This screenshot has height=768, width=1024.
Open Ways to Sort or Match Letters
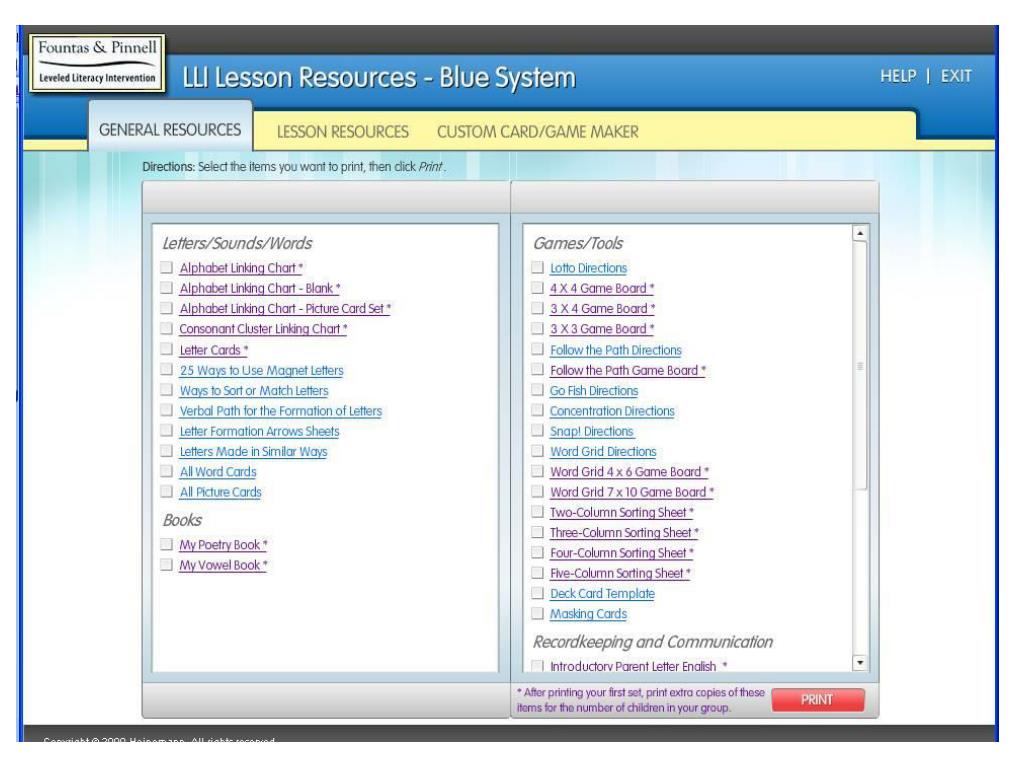[x=254, y=391]
